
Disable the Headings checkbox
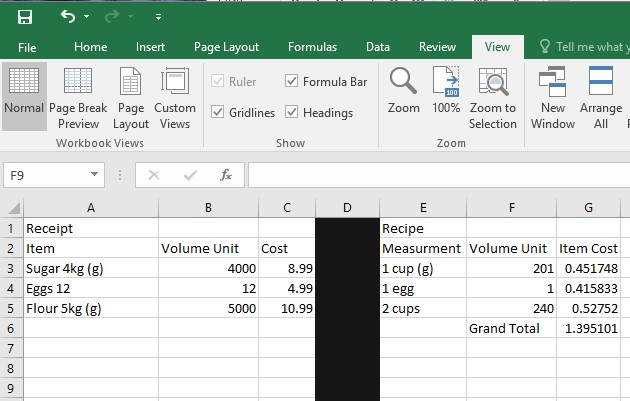click(x=292, y=113)
